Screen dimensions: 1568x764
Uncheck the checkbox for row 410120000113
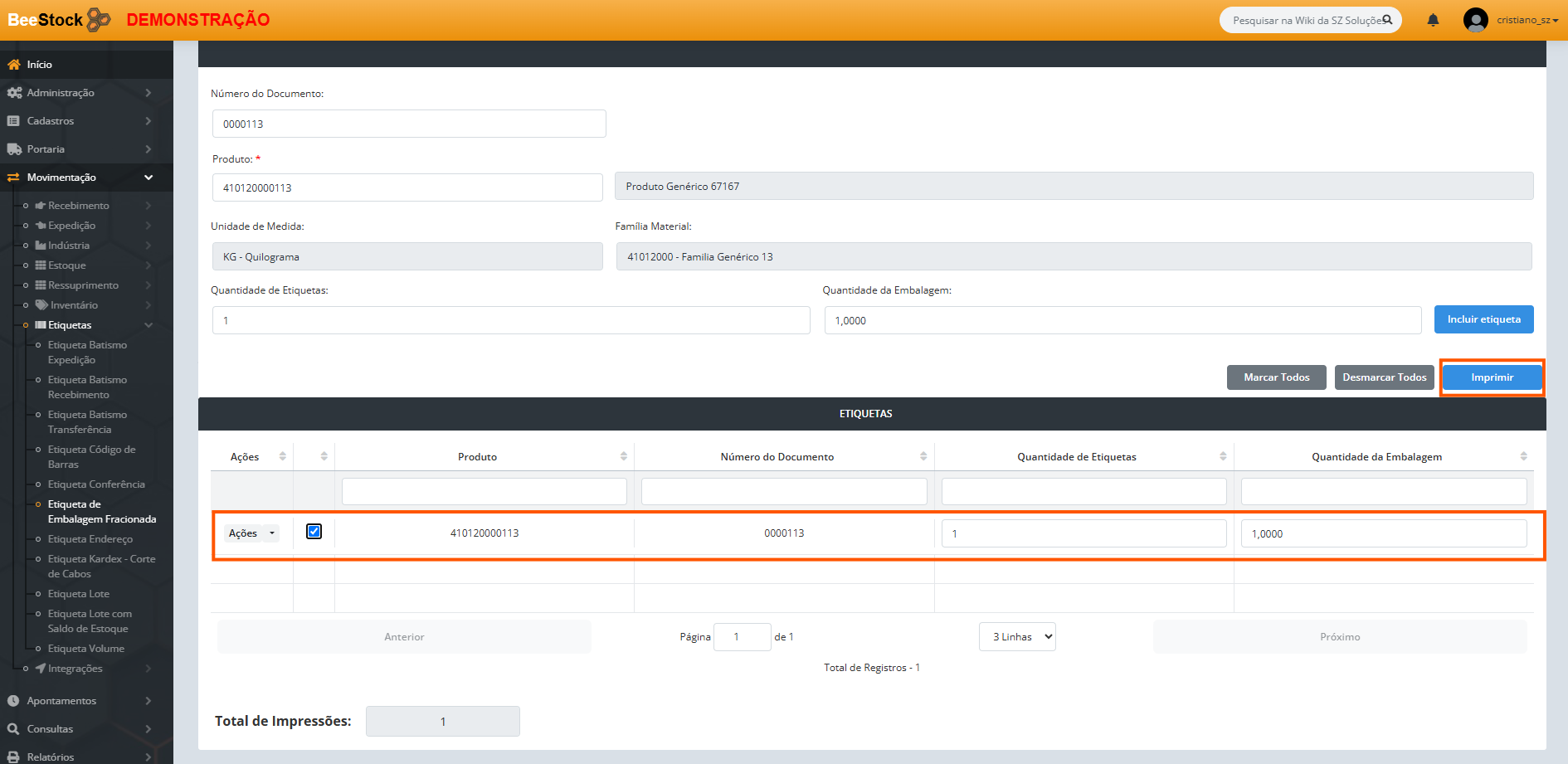pyautogui.click(x=314, y=532)
